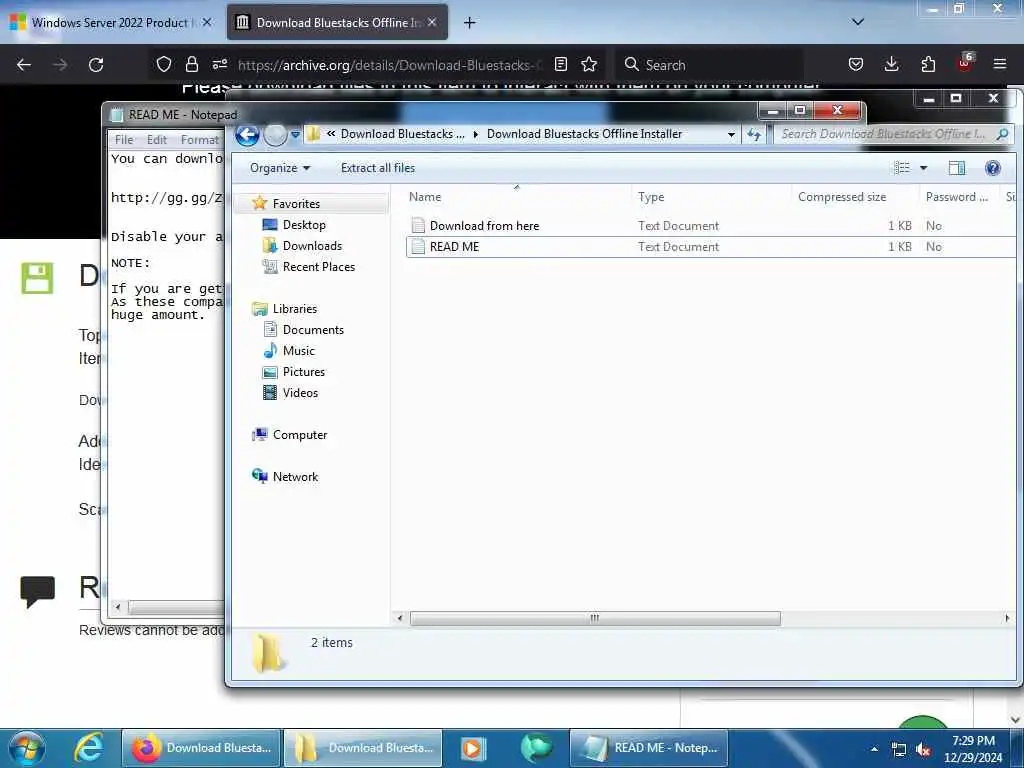Open the Edit menu in Notepad
The image size is (1024, 768).
156,140
